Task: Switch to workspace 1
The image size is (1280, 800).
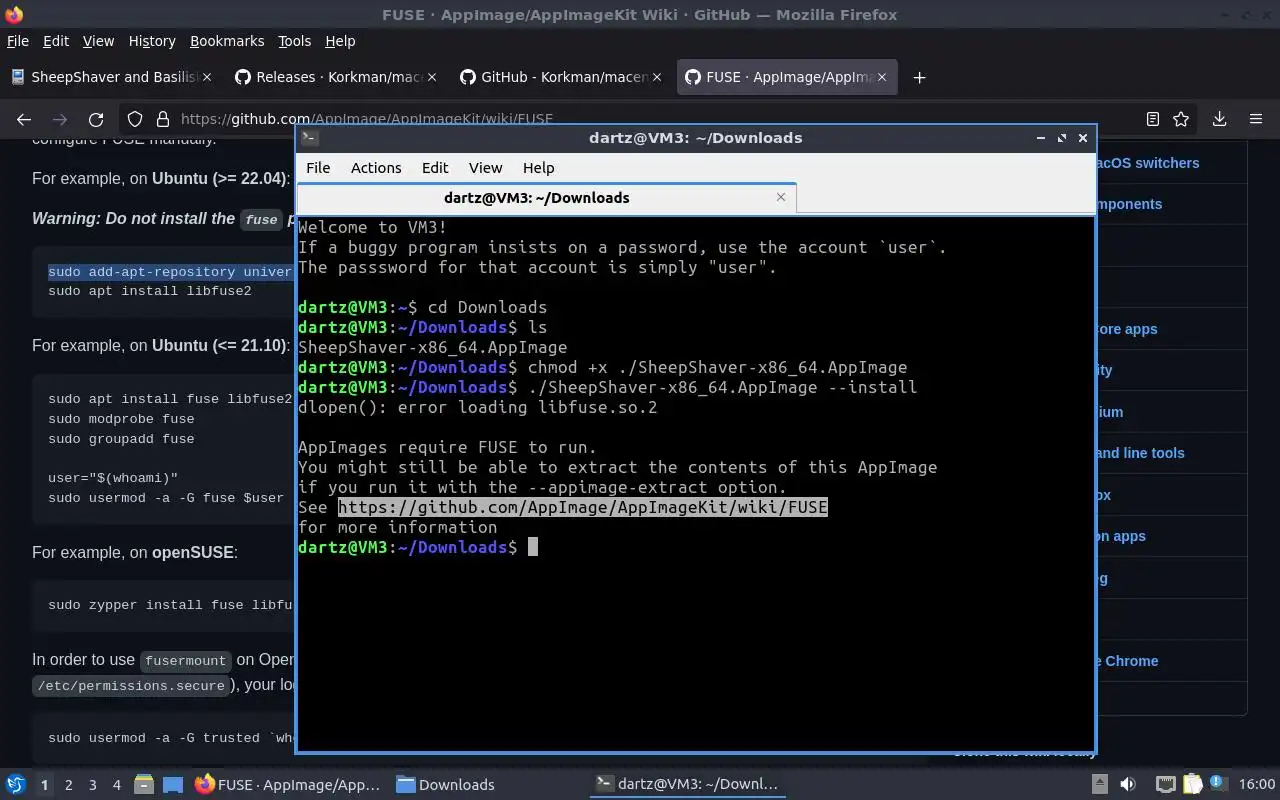Action: (44, 785)
